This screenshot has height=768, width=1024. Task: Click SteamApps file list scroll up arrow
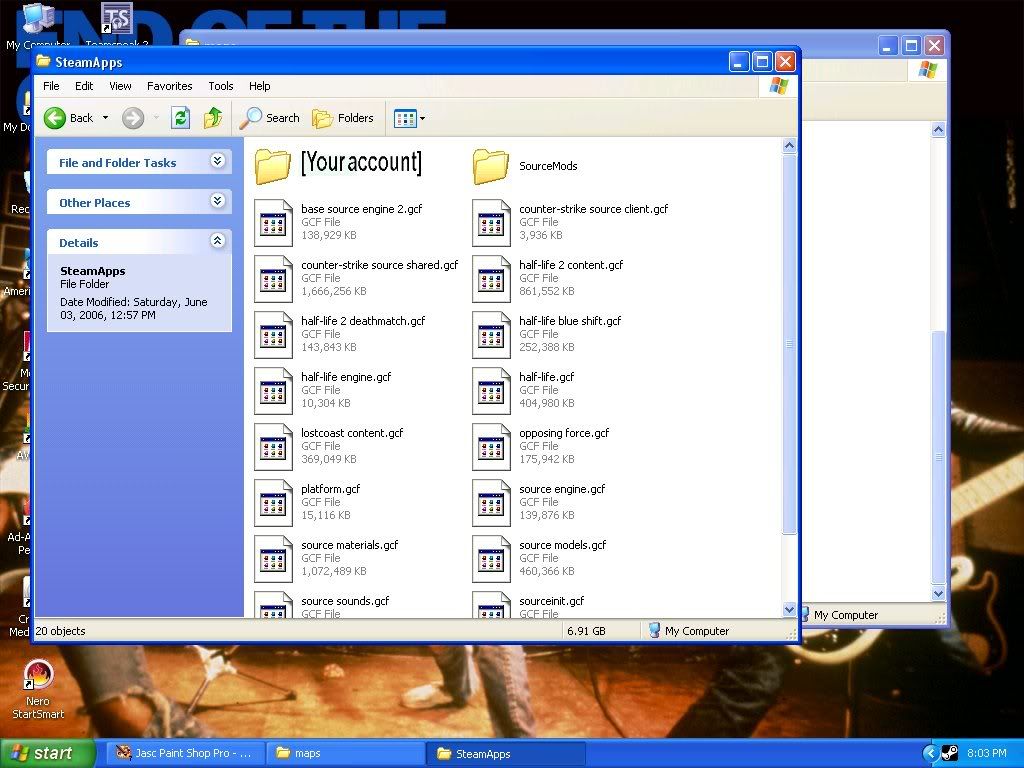789,146
